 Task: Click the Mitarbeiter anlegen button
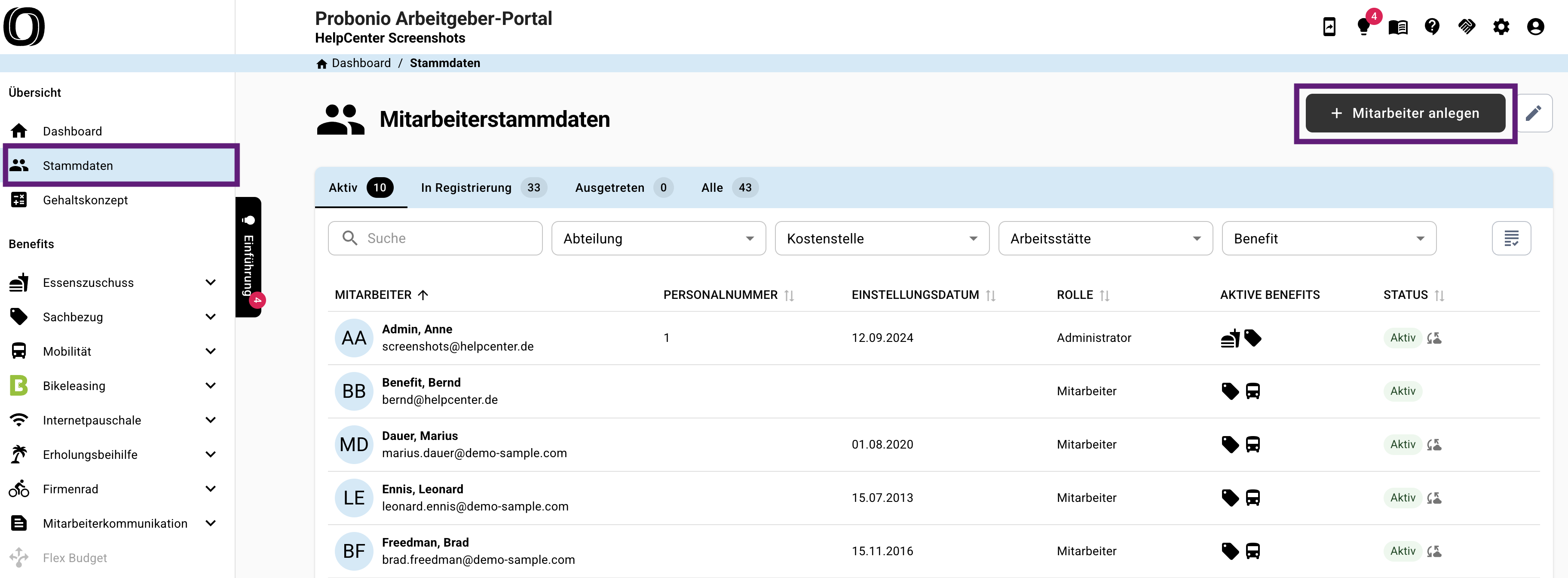click(x=1405, y=113)
